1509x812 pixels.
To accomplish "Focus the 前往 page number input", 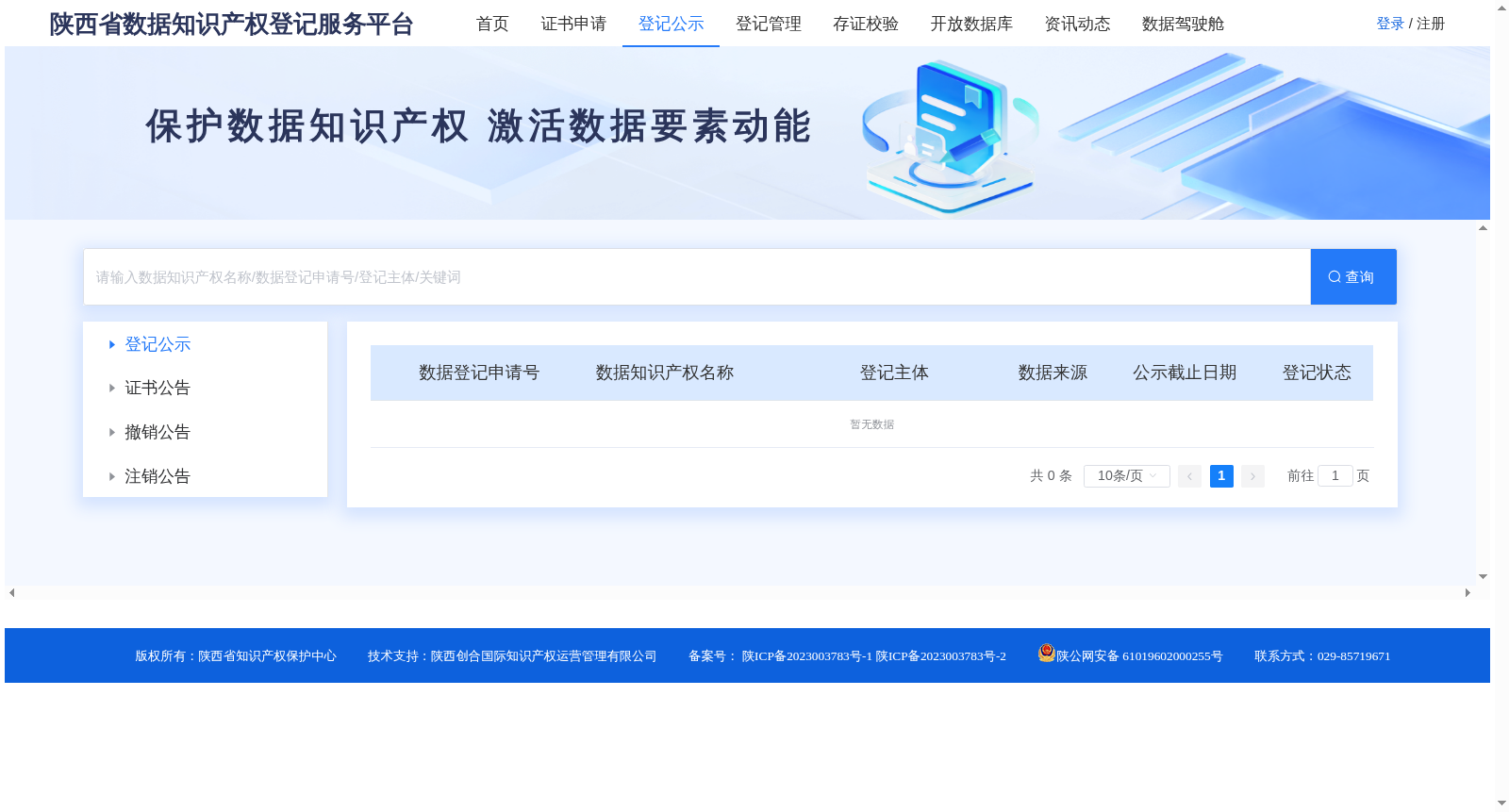I will [x=1335, y=476].
